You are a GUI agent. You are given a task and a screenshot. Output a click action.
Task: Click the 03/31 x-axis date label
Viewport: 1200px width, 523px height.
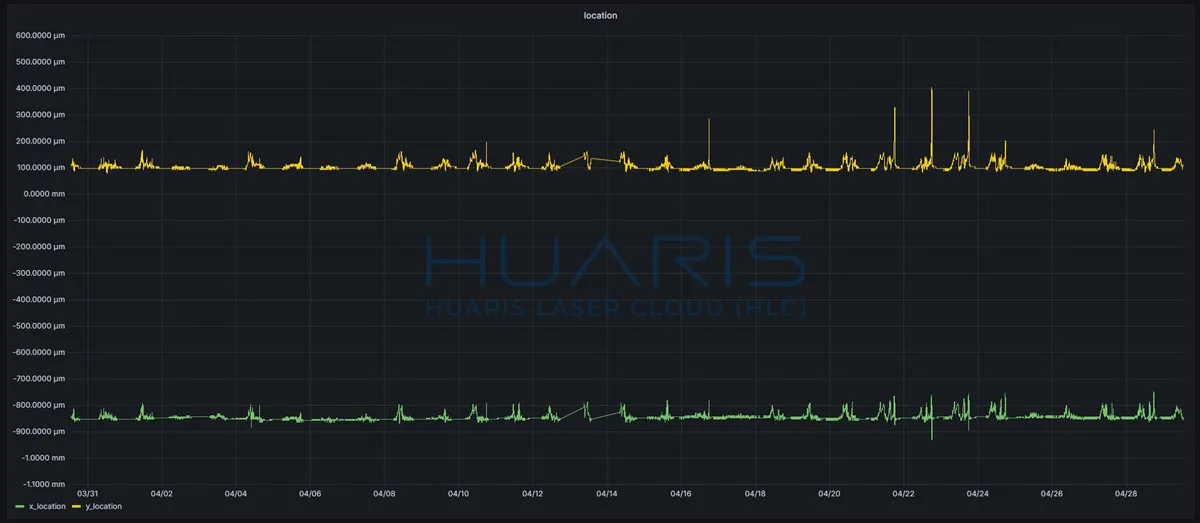(x=88, y=493)
